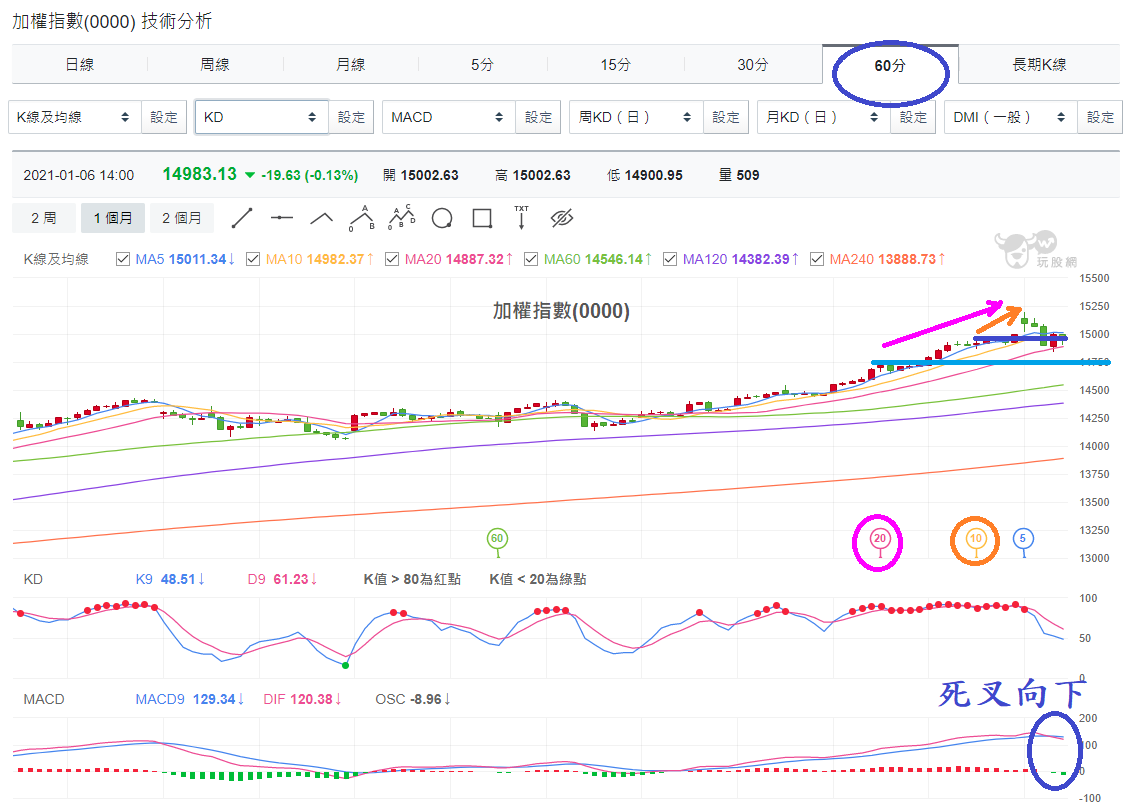Open the K線及均線 indicator dropdown
Viewport: 1131px width, 804px height.
75,117
